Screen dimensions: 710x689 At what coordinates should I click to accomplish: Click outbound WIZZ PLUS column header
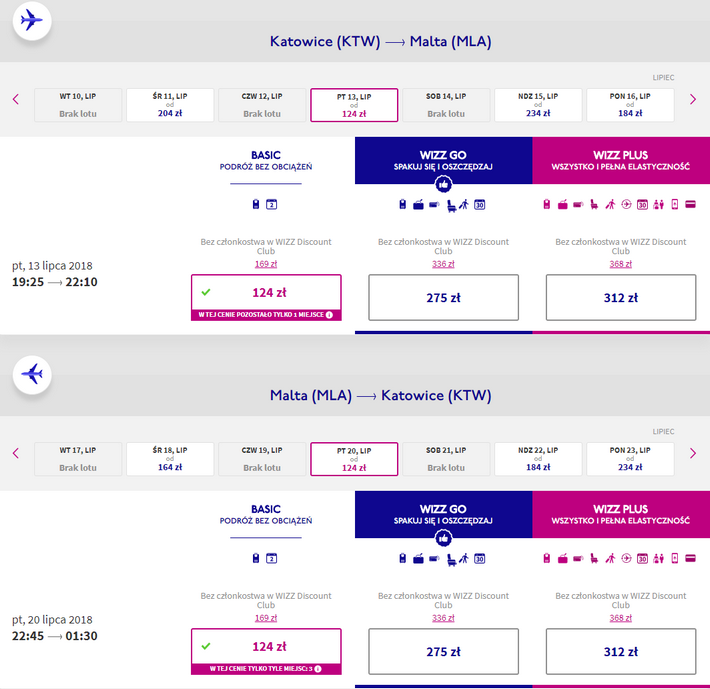621,161
